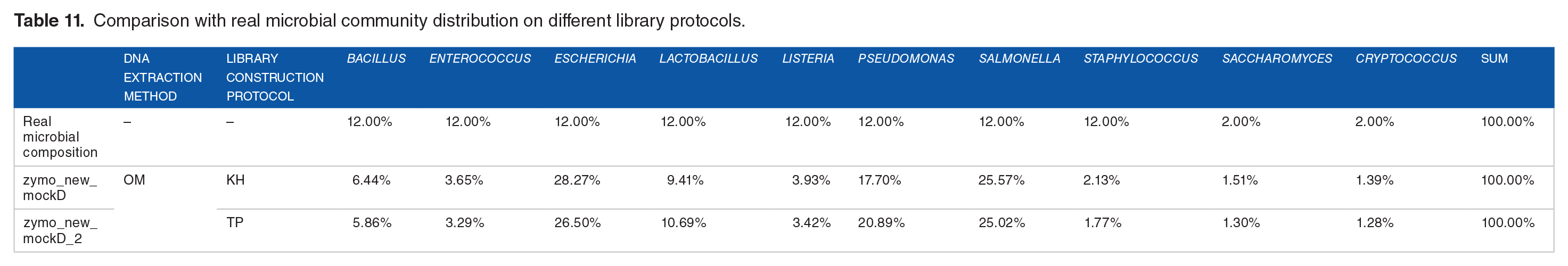Select the zymo_new_mockD_2 row label
This screenshot has height=266, width=1568.
[60, 231]
